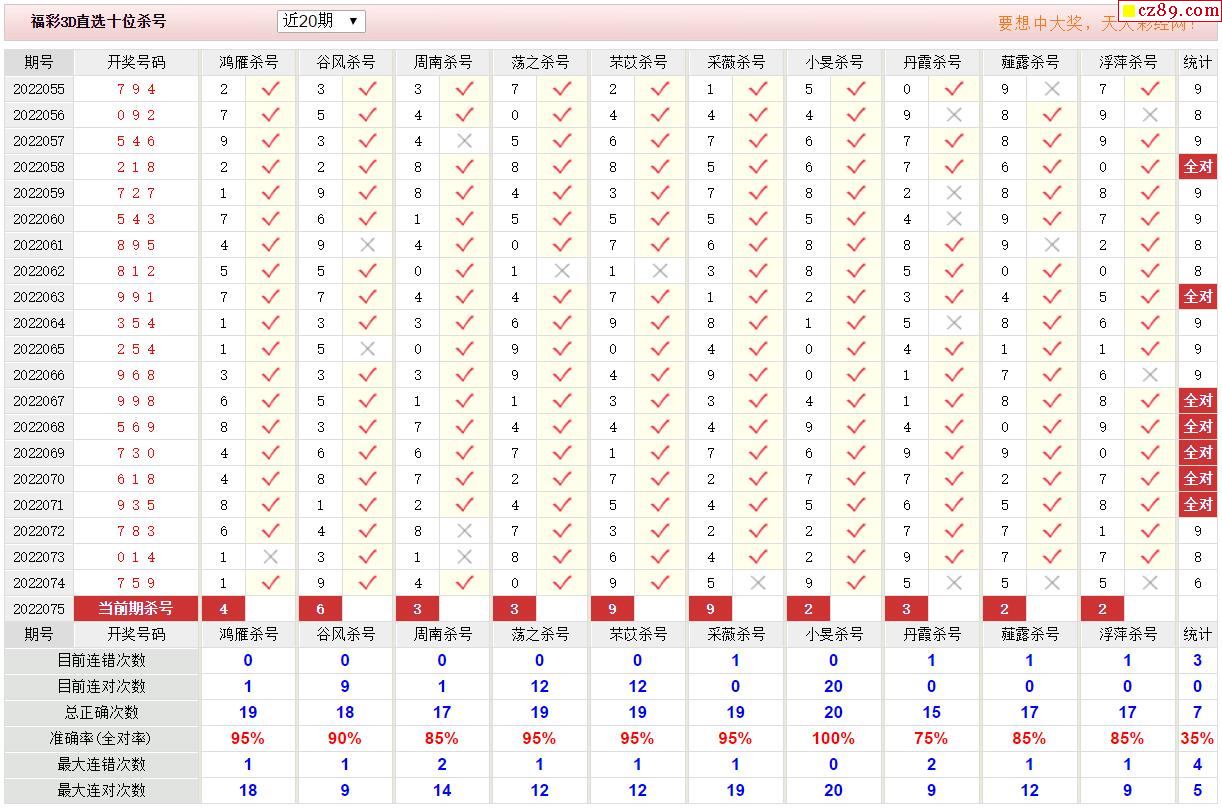Click the grey X for 丹霞杀号 in row 2022064

(954, 323)
